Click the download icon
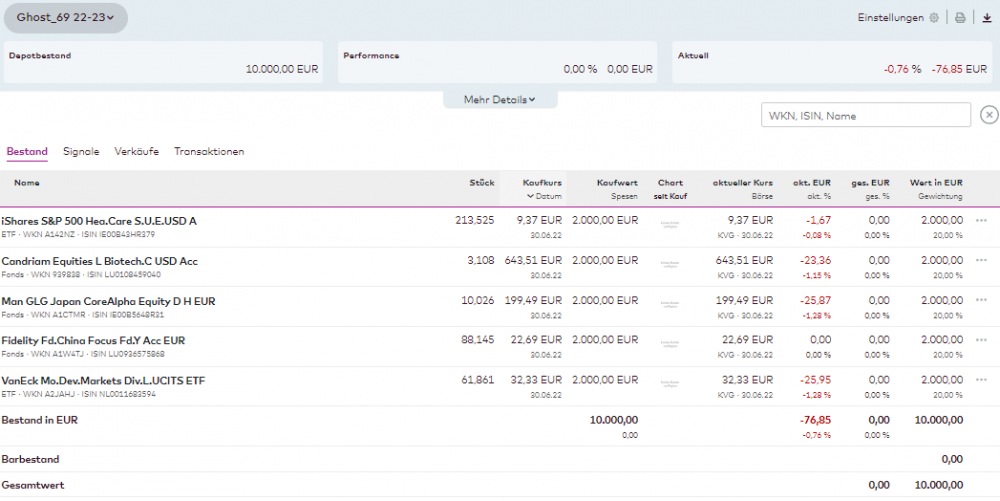 point(987,18)
